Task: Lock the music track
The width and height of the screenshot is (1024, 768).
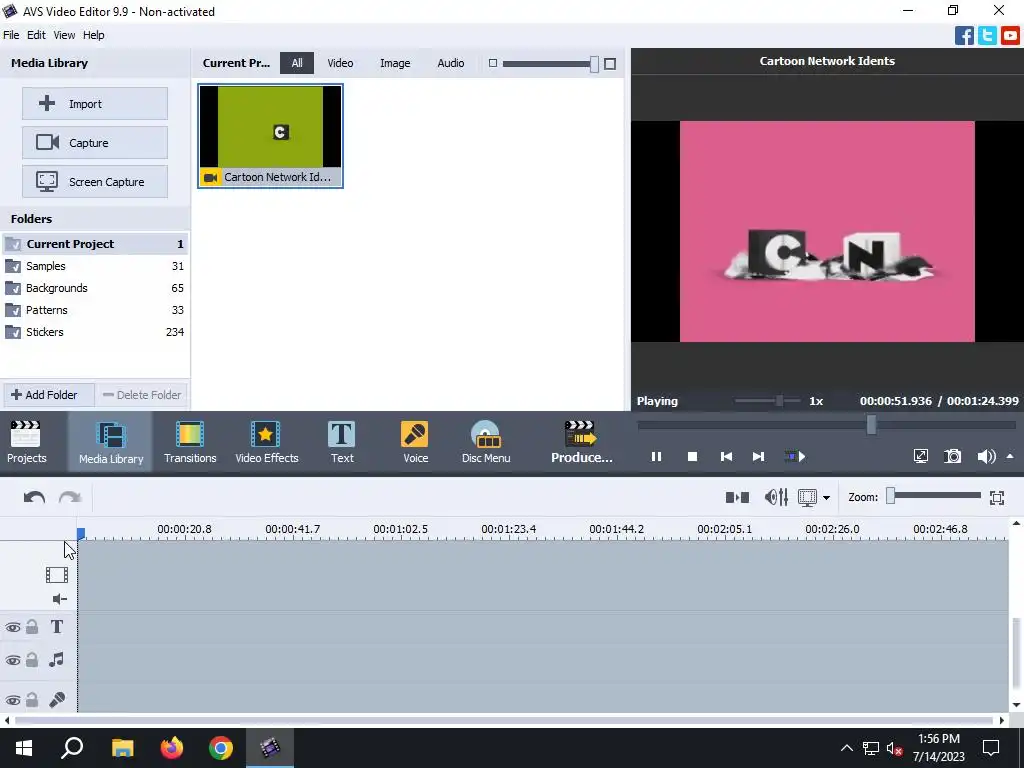Action: click(x=32, y=660)
